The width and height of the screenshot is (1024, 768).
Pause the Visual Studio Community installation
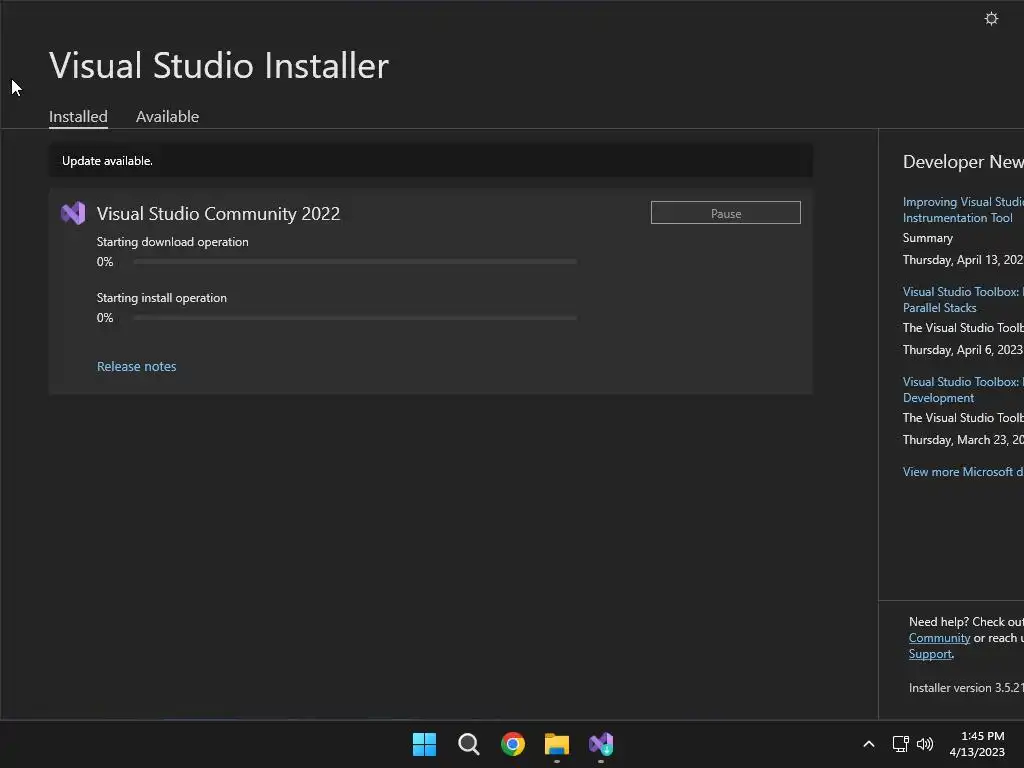pyautogui.click(x=726, y=213)
